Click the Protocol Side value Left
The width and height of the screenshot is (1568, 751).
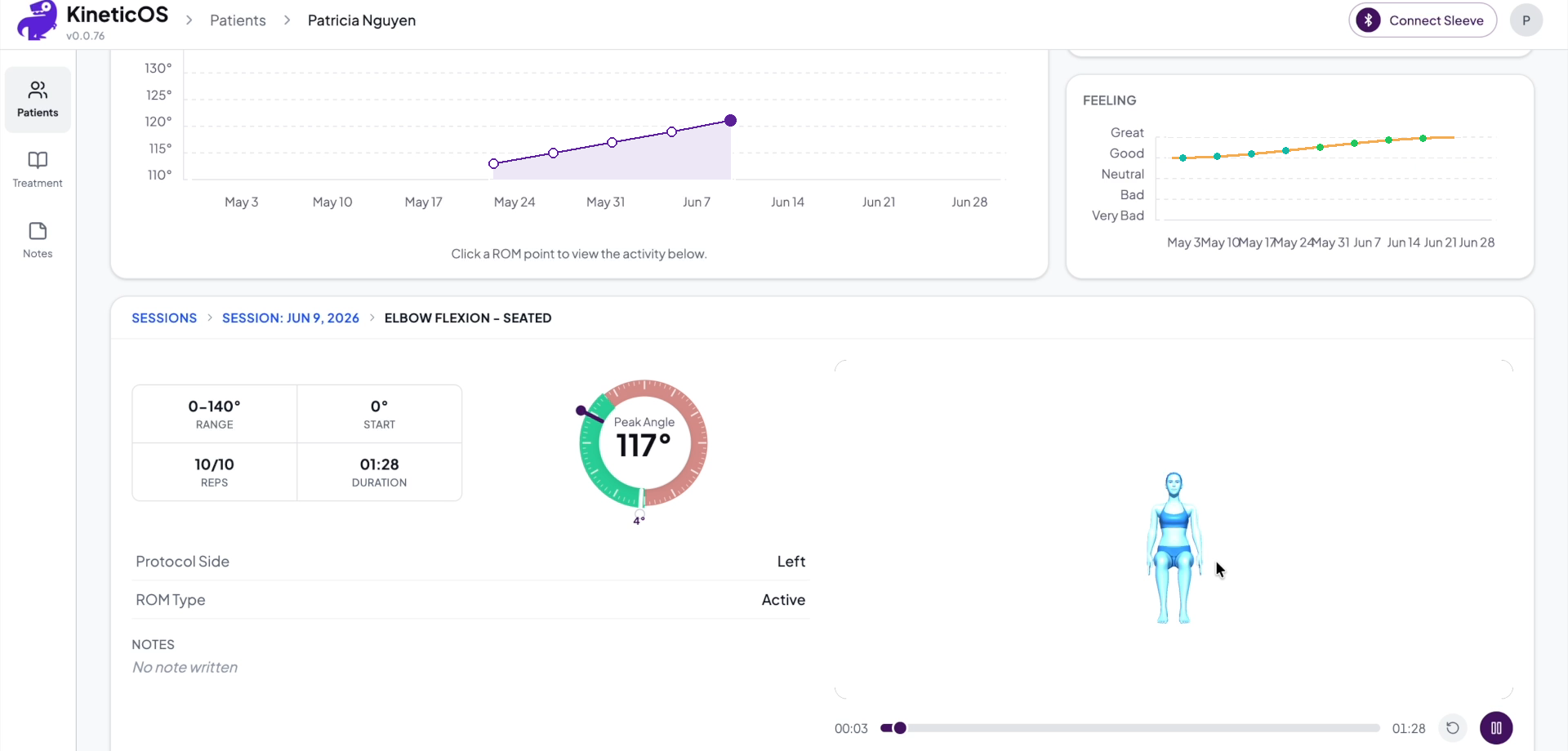(791, 562)
